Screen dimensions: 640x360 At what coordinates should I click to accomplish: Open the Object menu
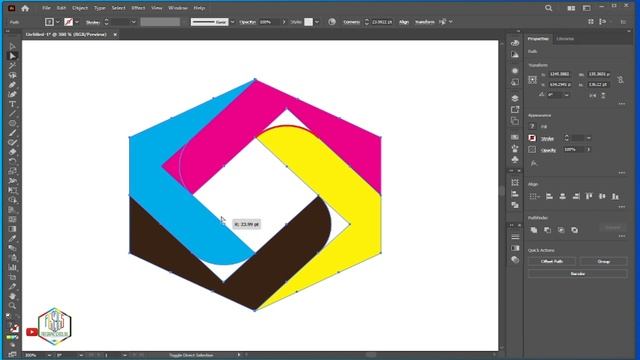pos(80,8)
